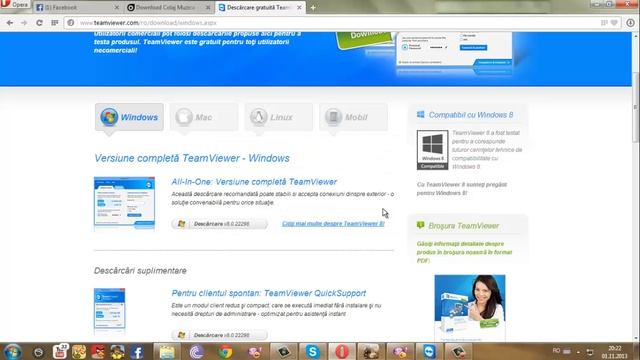Image resolution: width=640 pixels, height=360 pixels.
Task: Click the RO language indicator in tray
Action: tap(556, 351)
